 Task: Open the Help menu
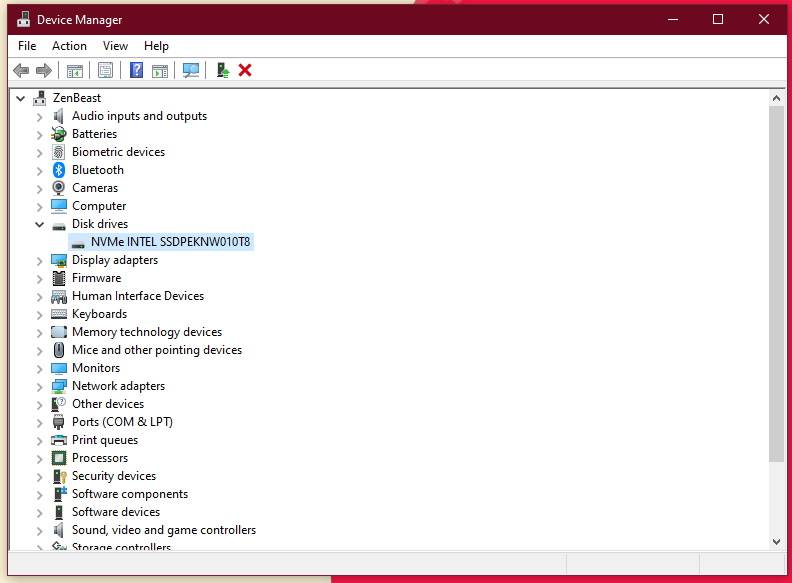(156, 46)
